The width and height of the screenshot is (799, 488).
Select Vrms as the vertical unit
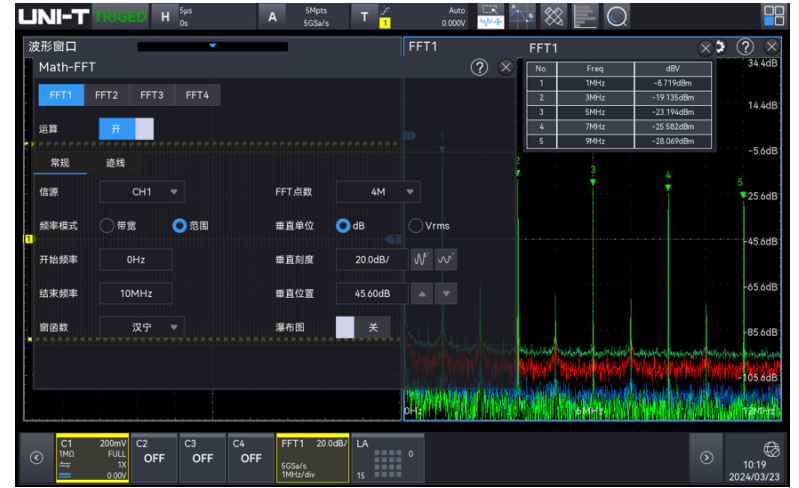point(416,226)
